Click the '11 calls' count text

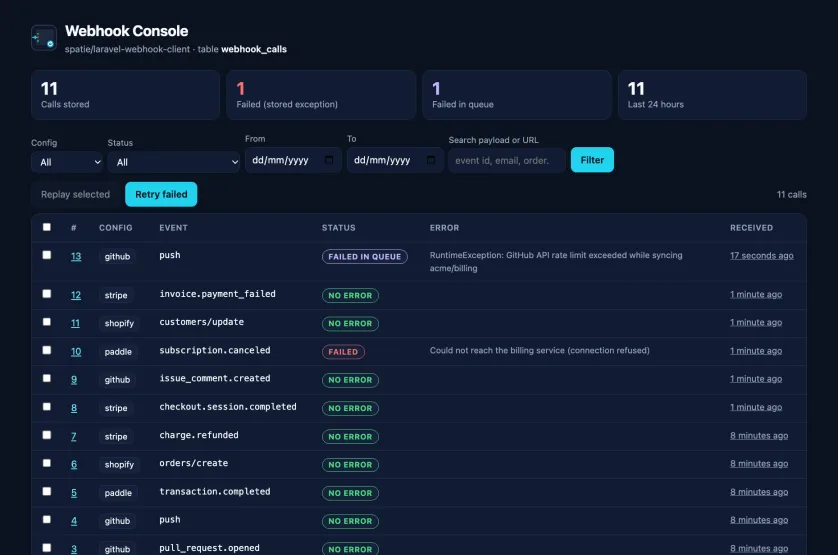tap(792, 195)
